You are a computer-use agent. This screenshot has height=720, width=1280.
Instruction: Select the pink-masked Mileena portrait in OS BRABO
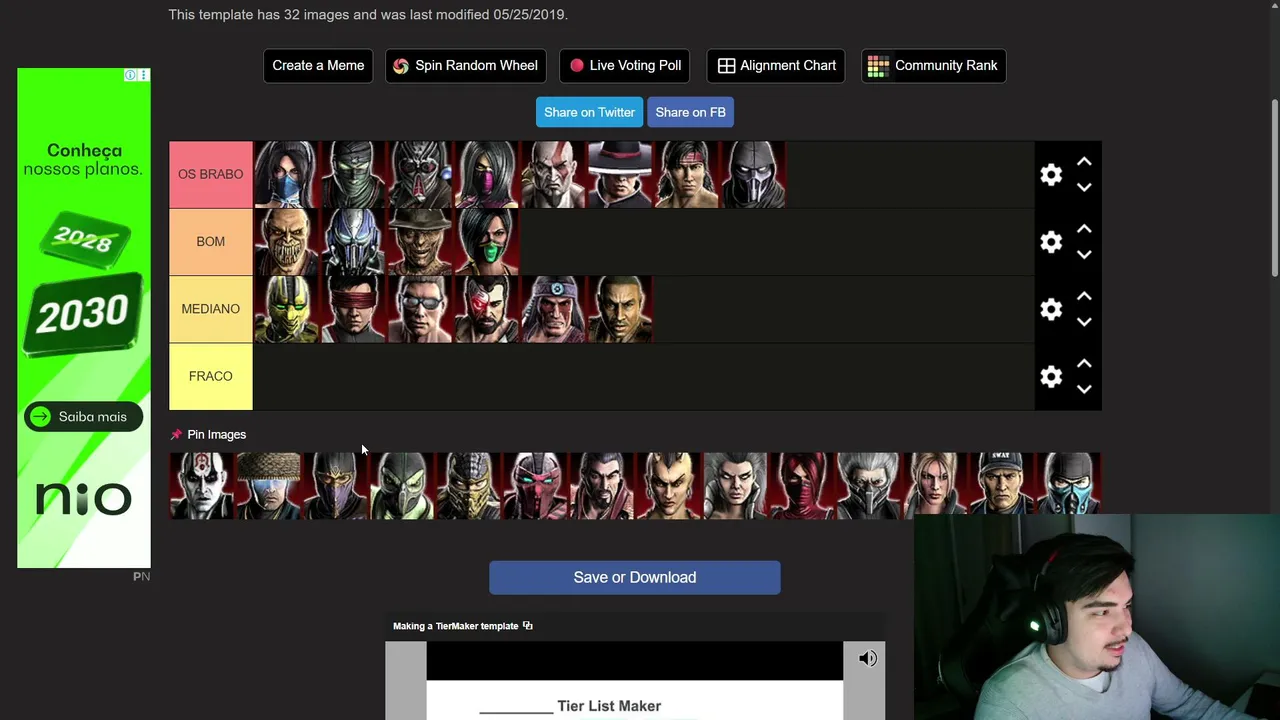(x=487, y=175)
